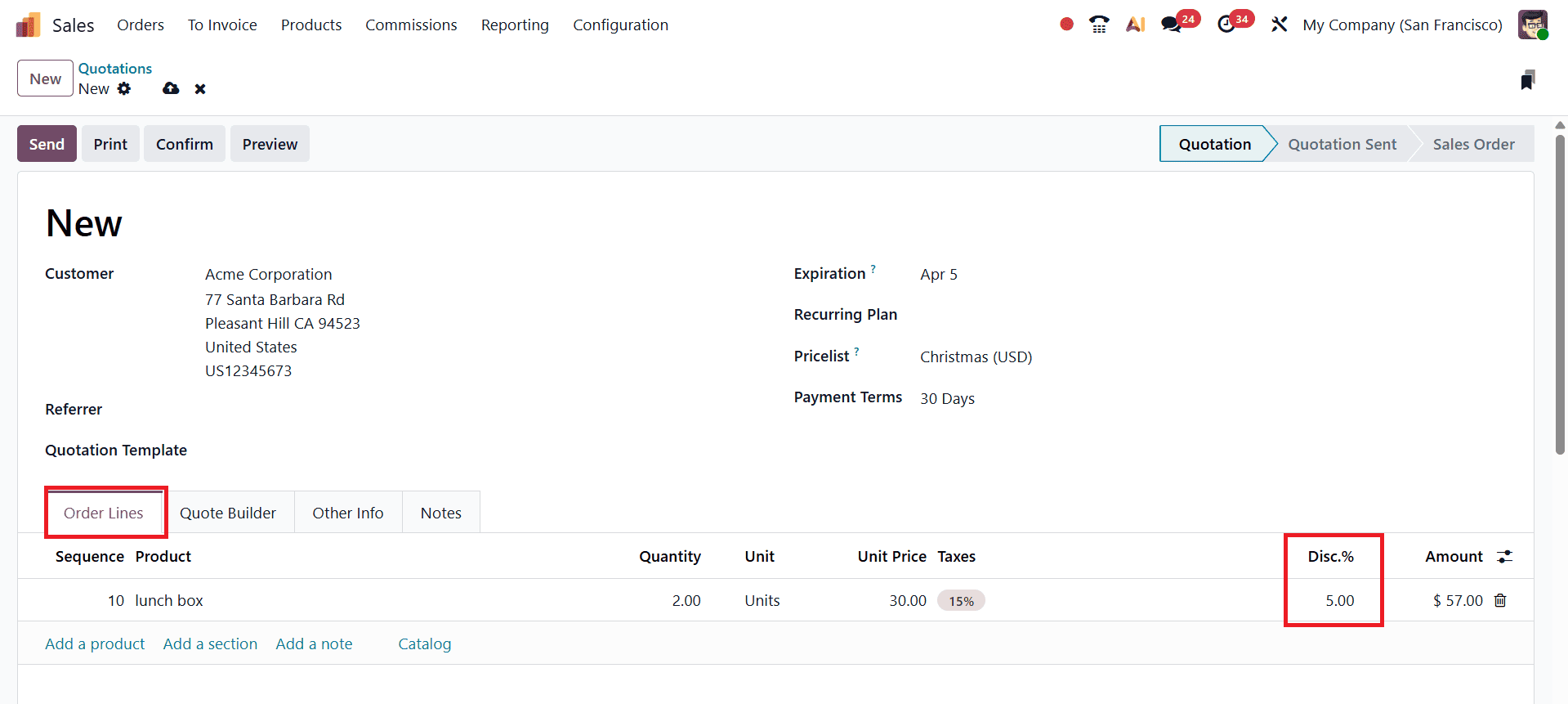Click the $ 57.00 amount cell
Screen dimensions: 1568x704
(1458, 600)
